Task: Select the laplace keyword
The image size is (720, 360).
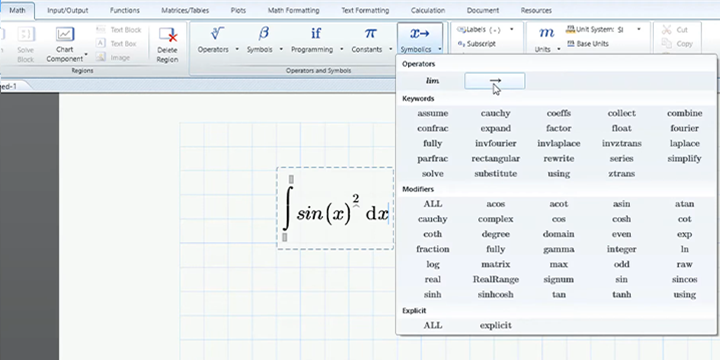Action: click(684, 143)
